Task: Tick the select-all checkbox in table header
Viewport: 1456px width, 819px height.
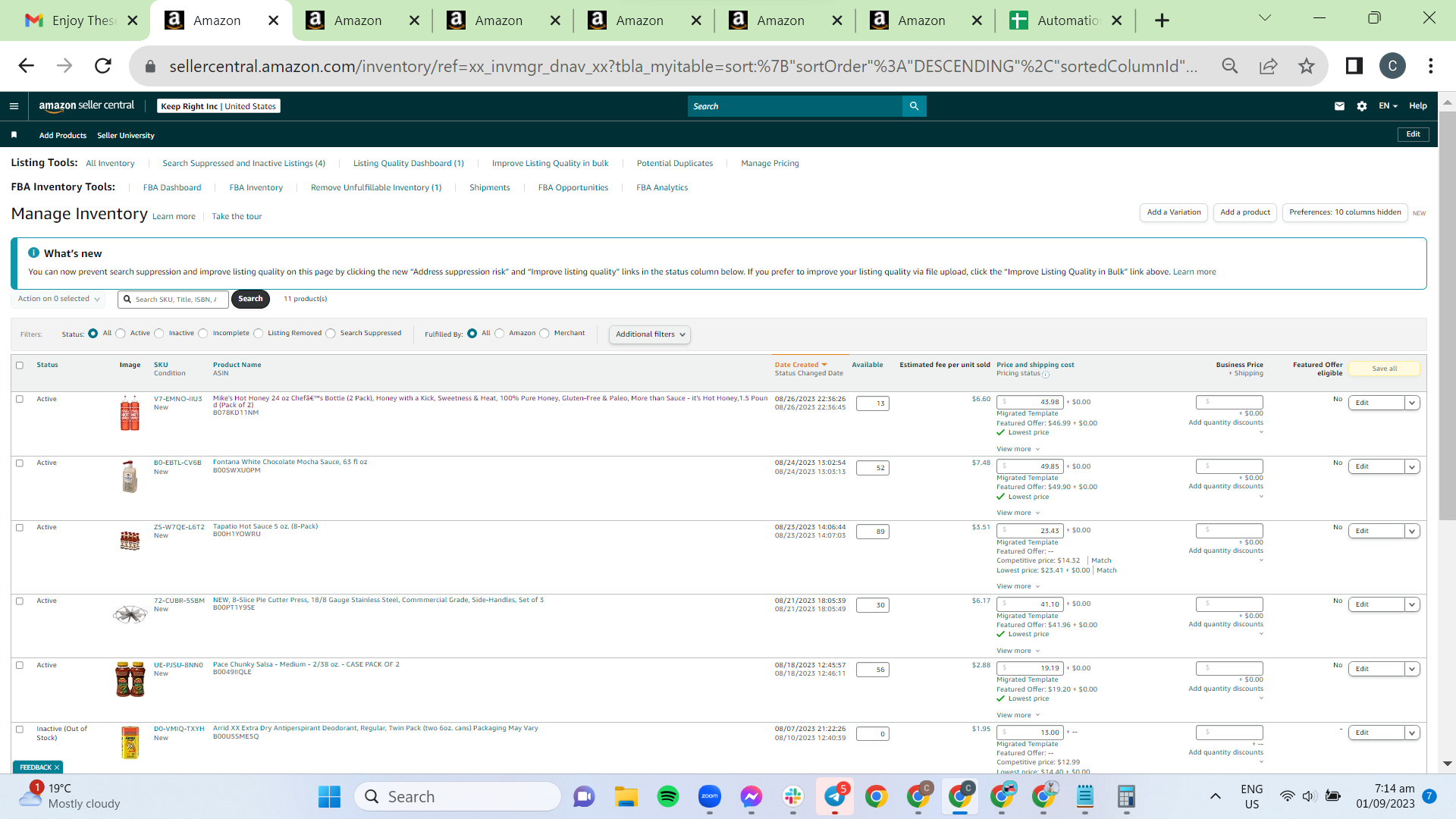Action: [x=20, y=366]
